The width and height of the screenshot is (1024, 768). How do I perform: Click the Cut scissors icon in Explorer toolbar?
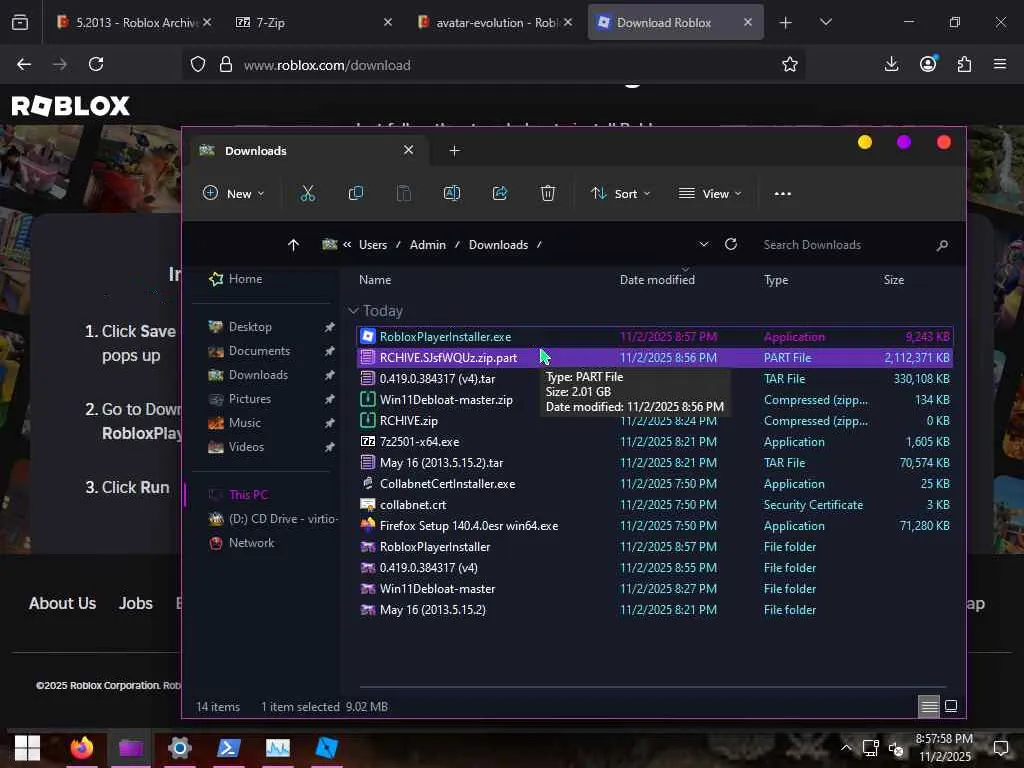308,193
